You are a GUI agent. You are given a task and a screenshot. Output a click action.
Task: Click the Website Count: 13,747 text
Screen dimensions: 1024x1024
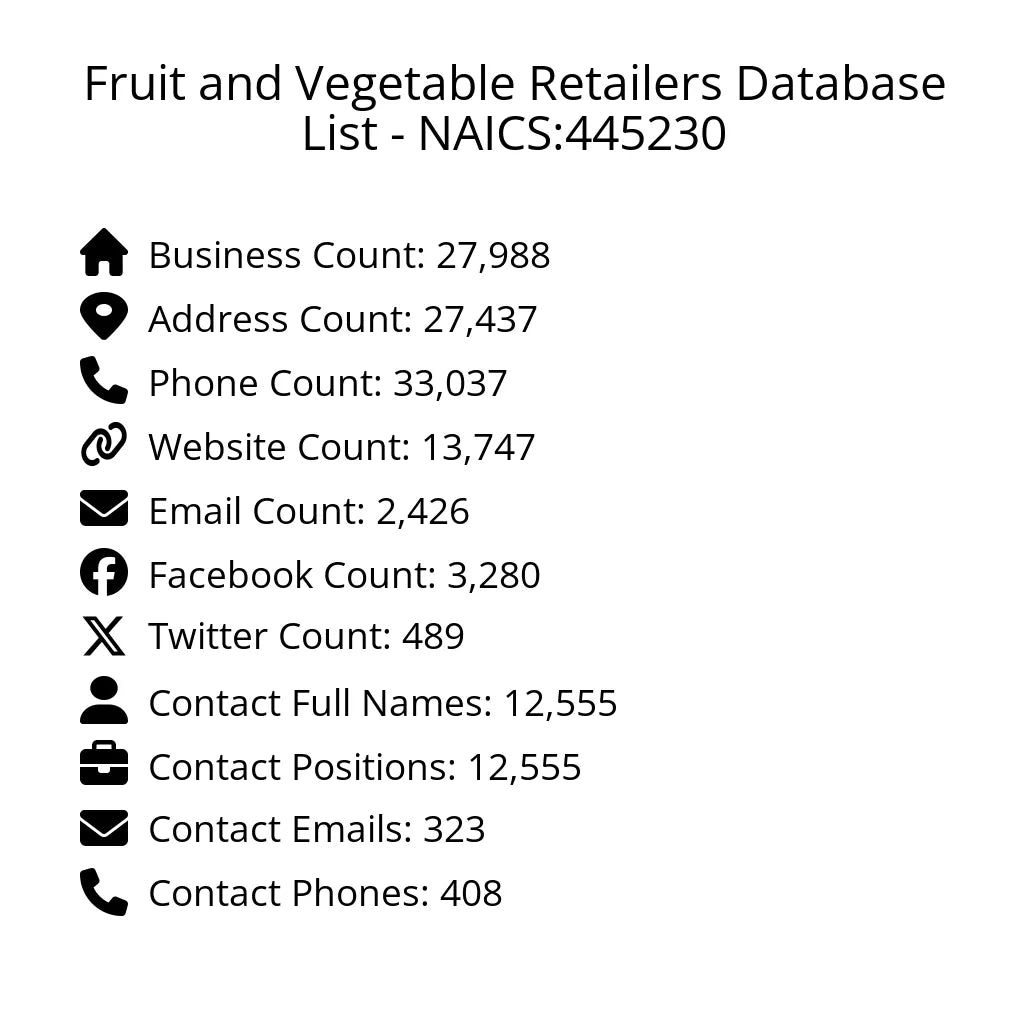(x=341, y=448)
